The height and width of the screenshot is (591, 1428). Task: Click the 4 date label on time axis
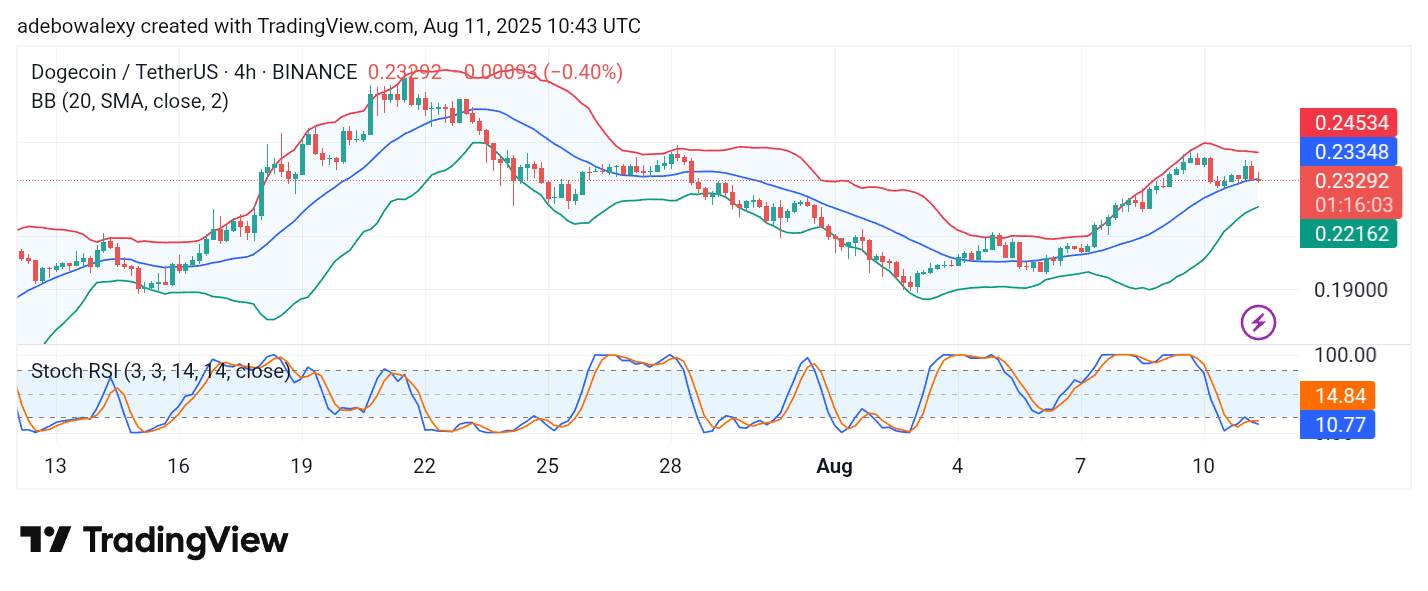[958, 466]
